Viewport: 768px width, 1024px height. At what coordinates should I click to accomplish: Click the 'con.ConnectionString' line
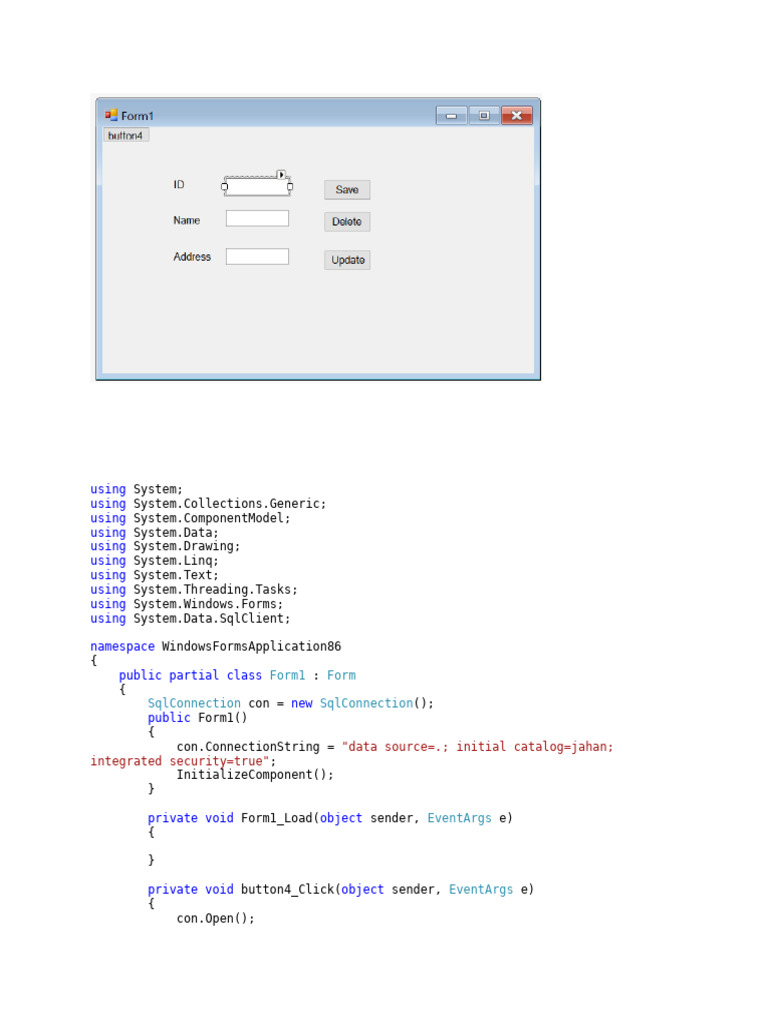pos(394,746)
